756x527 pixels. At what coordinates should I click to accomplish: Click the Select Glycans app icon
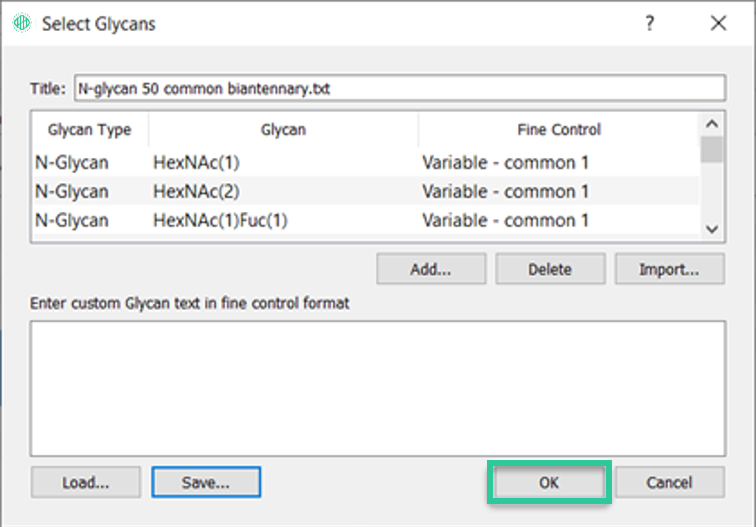coord(22,23)
